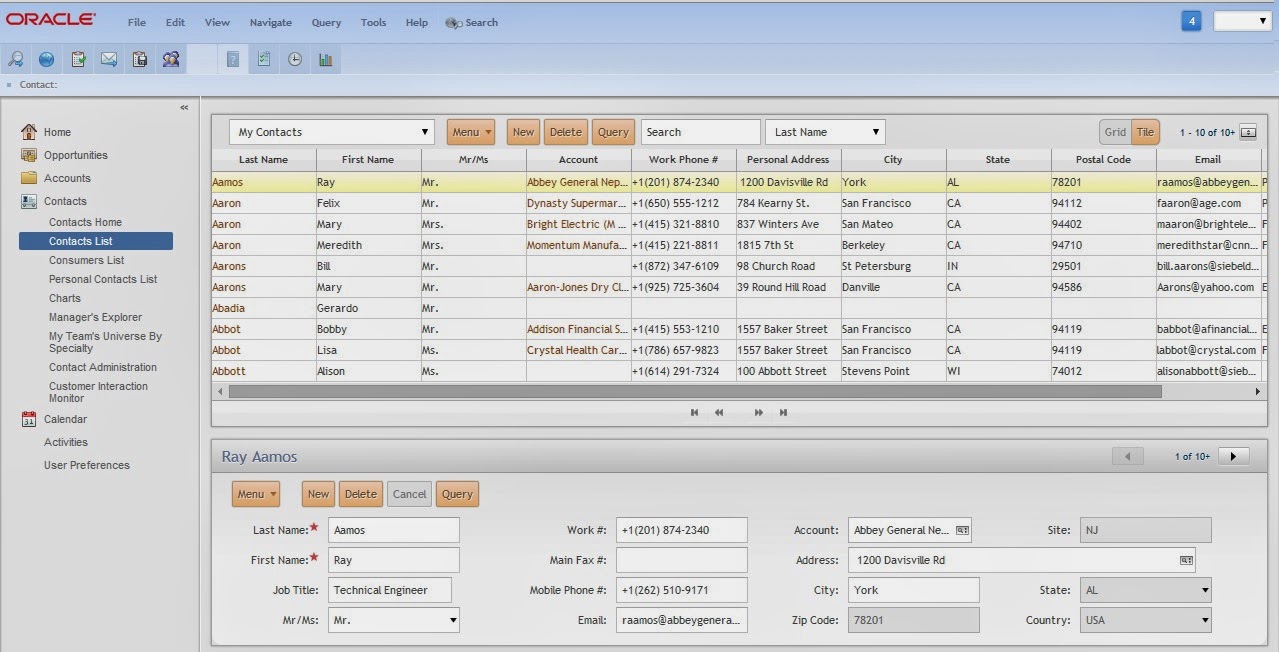Show next record in Ray Aamos form
Screen dimensions: 1279x652
(1233, 456)
